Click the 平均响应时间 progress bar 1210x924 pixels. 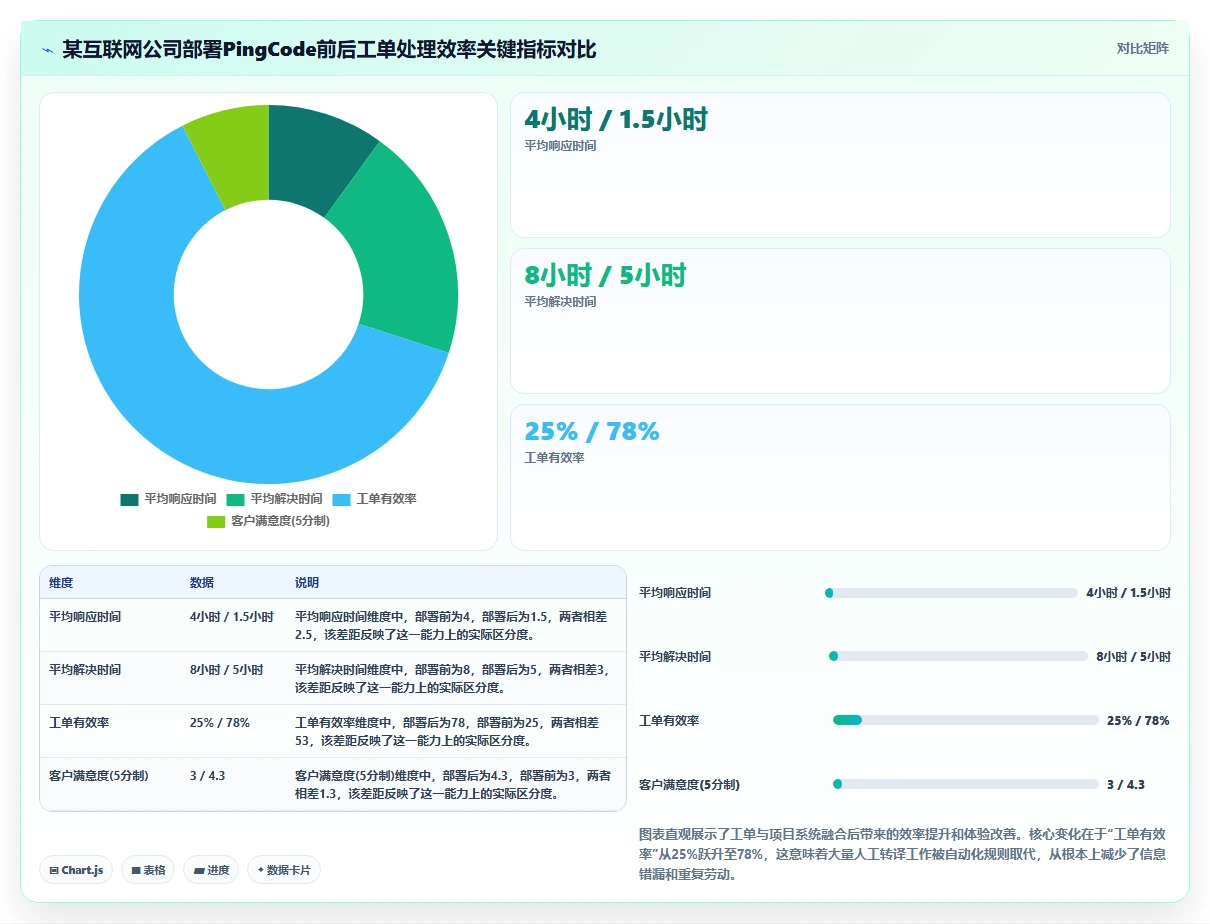tap(951, 593)
